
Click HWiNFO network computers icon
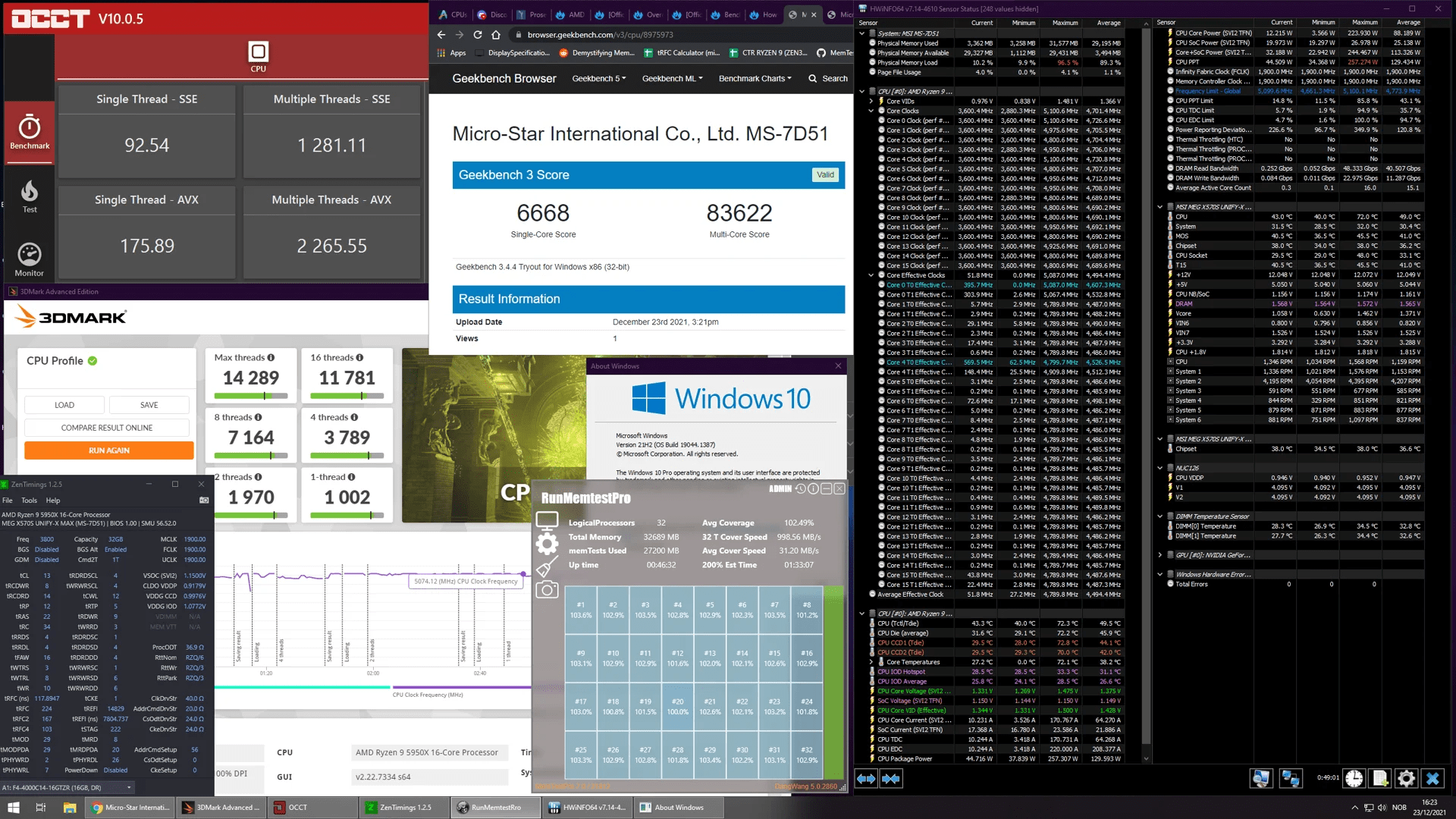[x=1290, y=778]
